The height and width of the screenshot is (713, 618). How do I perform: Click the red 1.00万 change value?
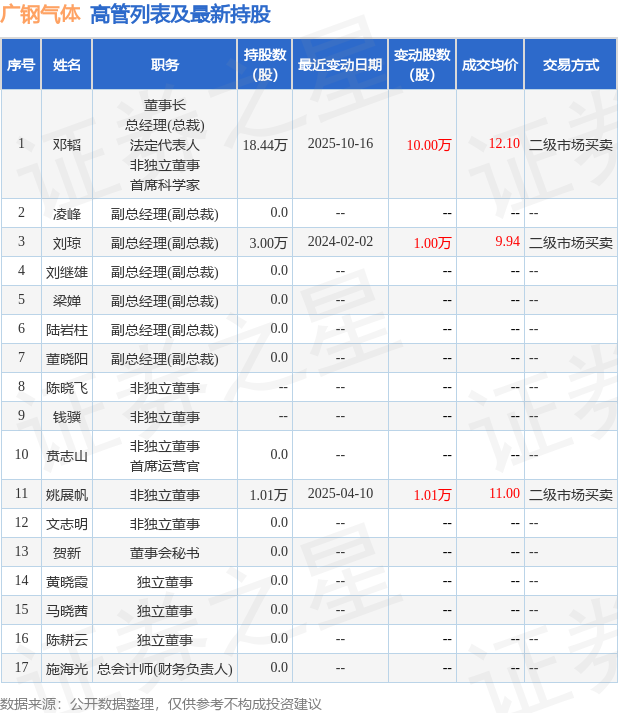point(432,243)
